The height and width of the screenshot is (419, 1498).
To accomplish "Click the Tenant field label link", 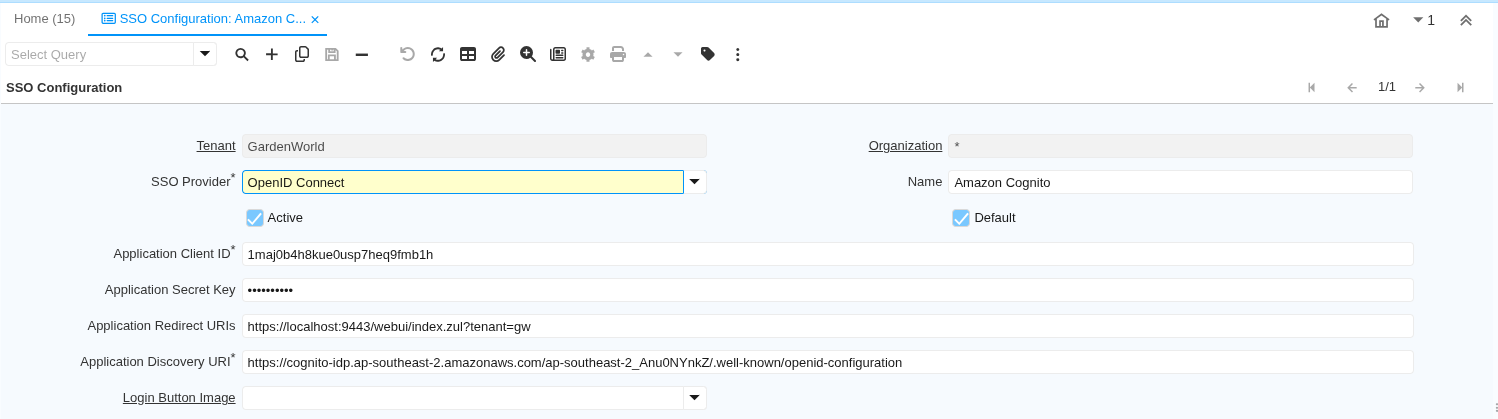I will point(215,146).
